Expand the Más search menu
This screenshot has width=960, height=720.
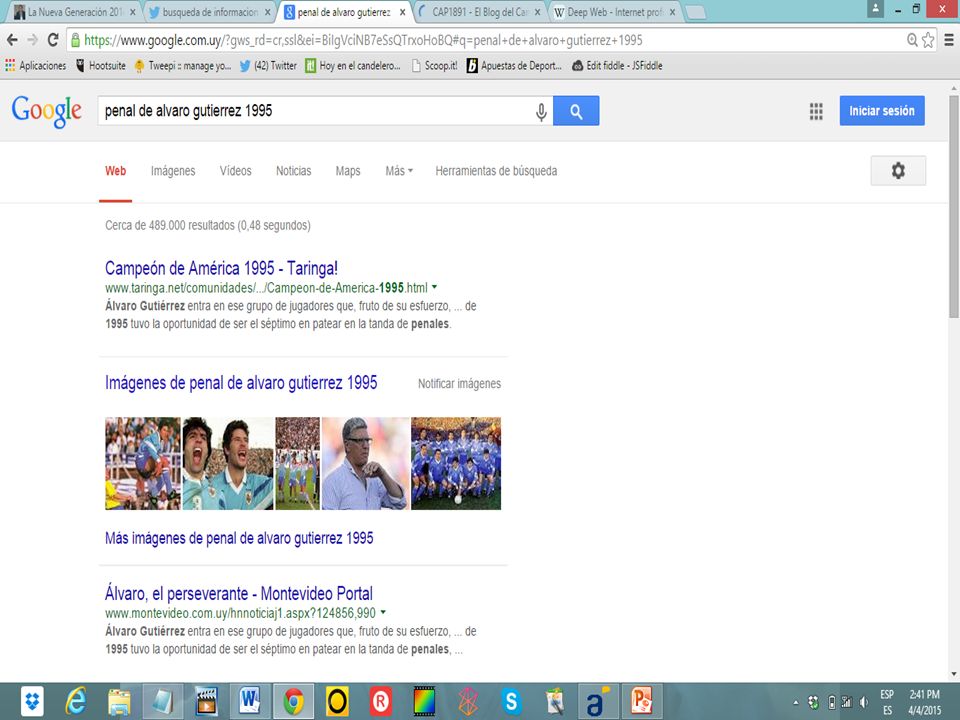[x=399, y=171]
